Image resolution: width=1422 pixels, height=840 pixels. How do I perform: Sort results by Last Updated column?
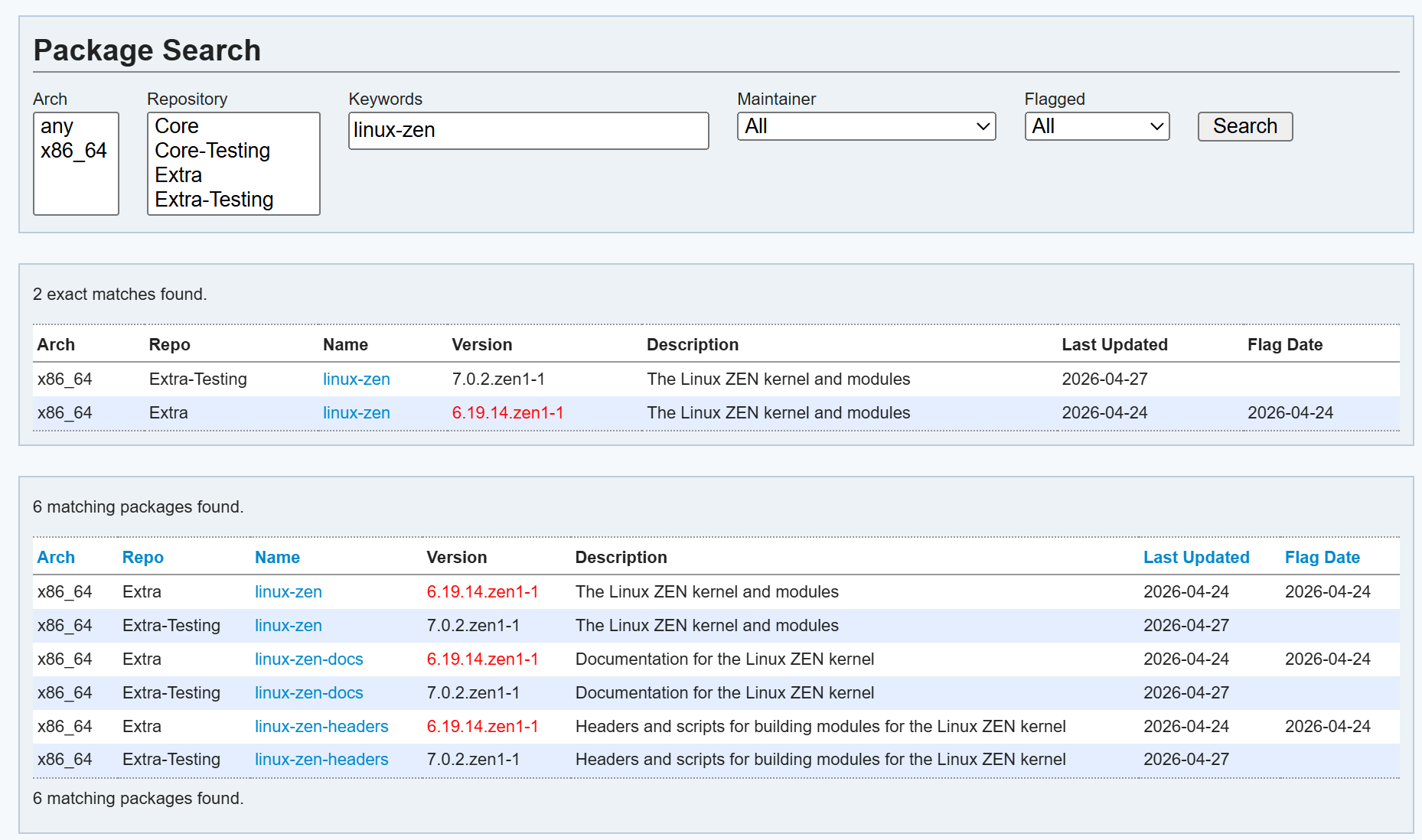click(x=1196, y=557)
